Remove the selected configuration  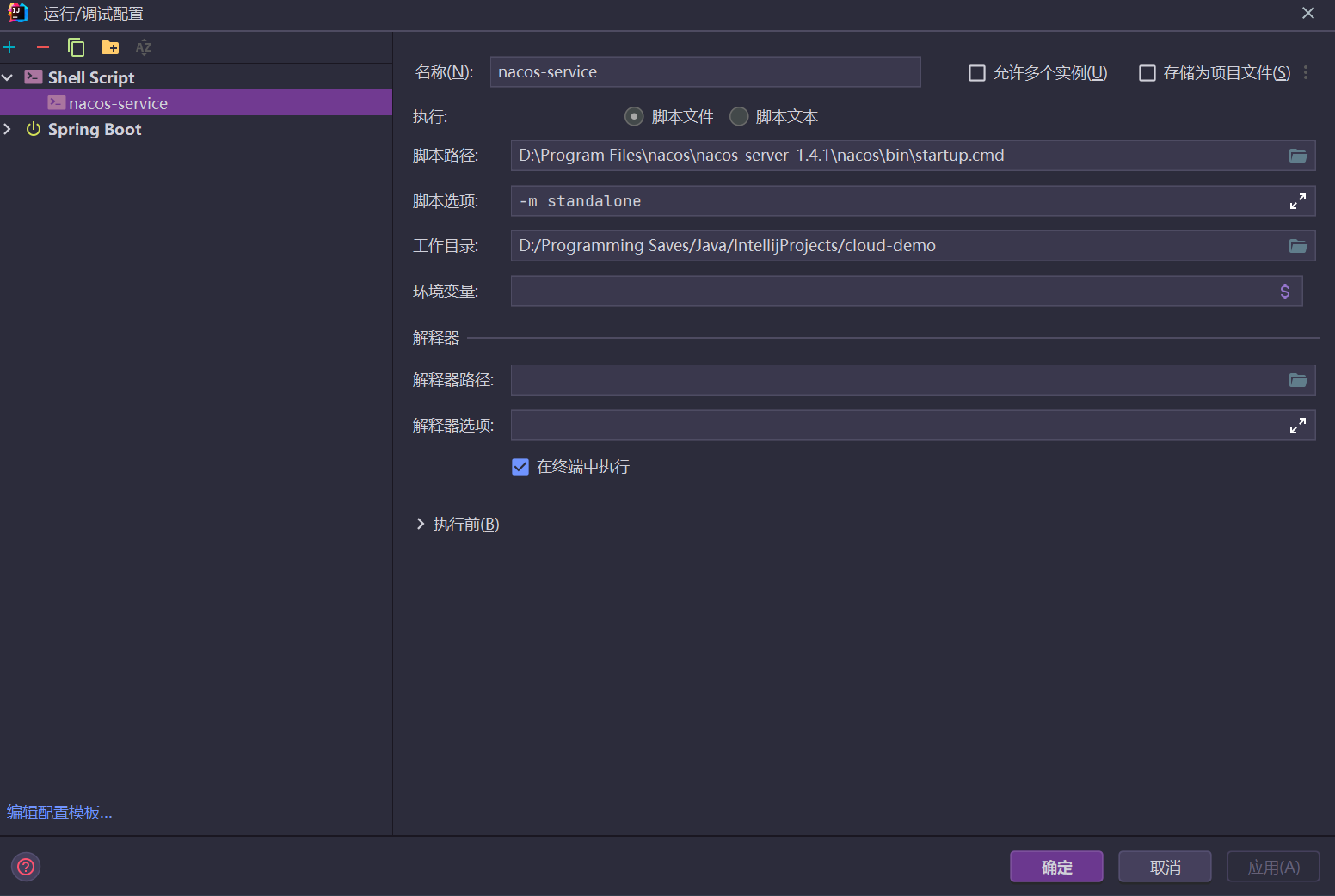coord(43,47)
